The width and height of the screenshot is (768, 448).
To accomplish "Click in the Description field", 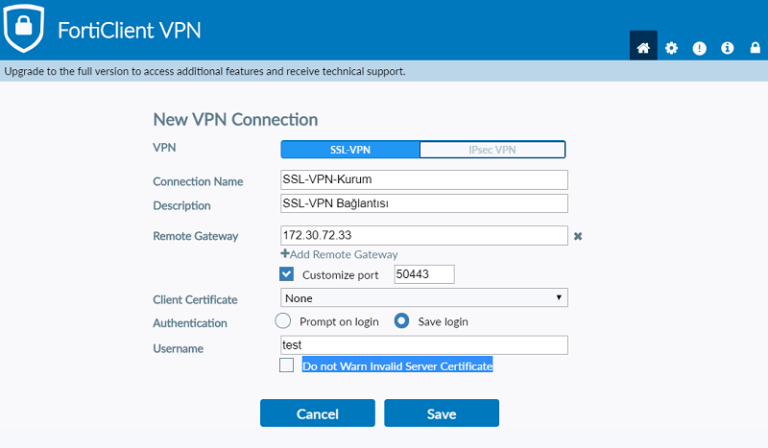I will (x=424, y=204).
